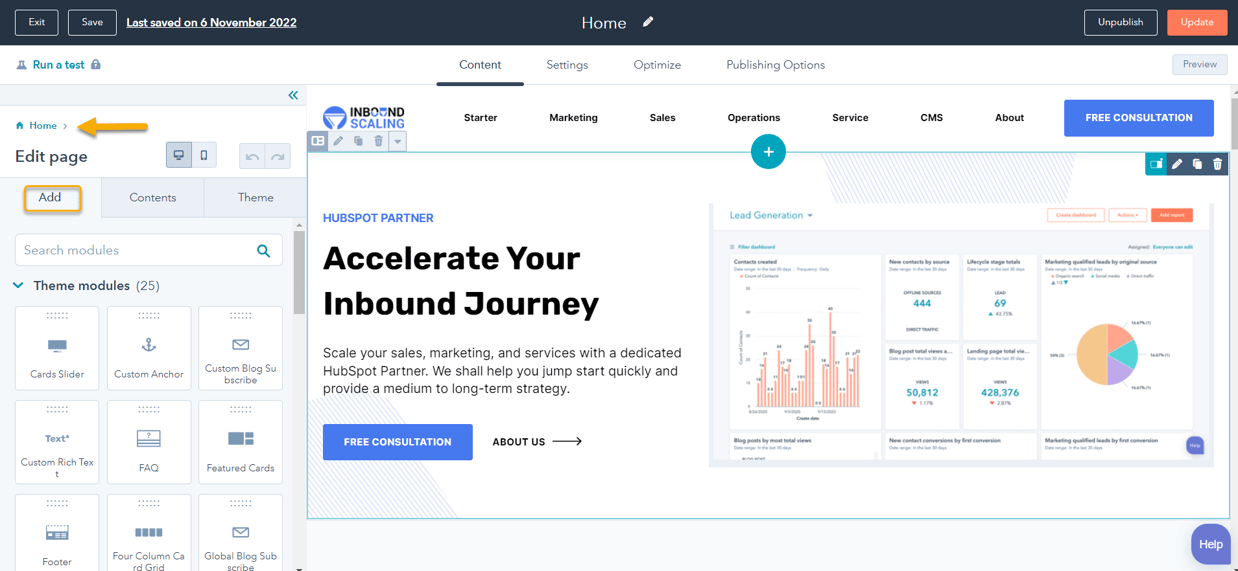The width and height of the screenshot is (1238, 571).
Task: Click the Service nav menu item
Action: point(850,118)
